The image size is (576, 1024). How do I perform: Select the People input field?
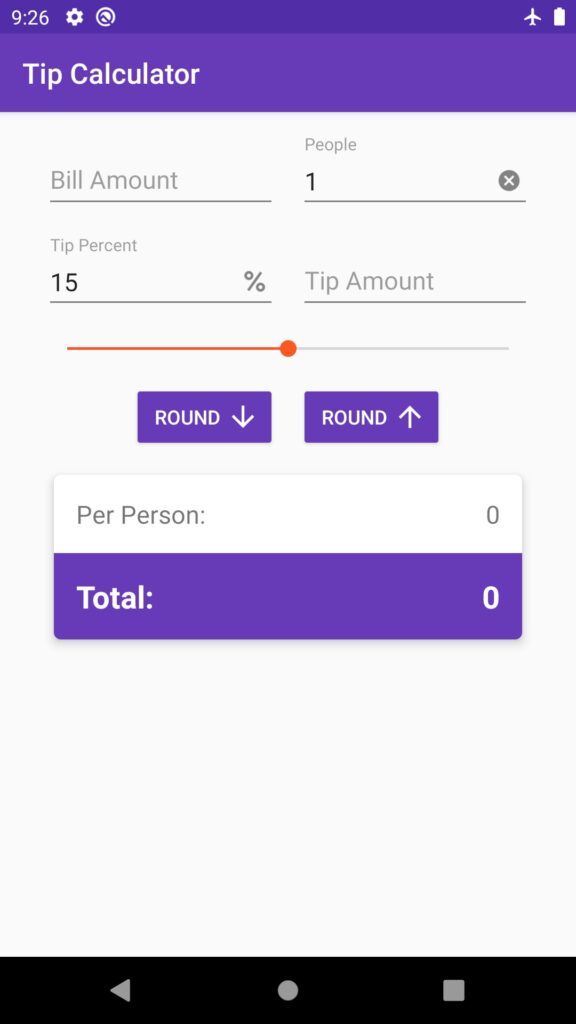tap(380, 182)
